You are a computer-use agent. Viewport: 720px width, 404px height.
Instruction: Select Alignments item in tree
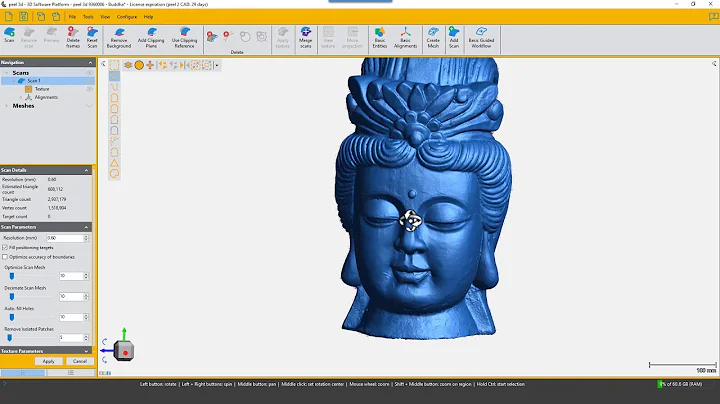coord(46,97)
